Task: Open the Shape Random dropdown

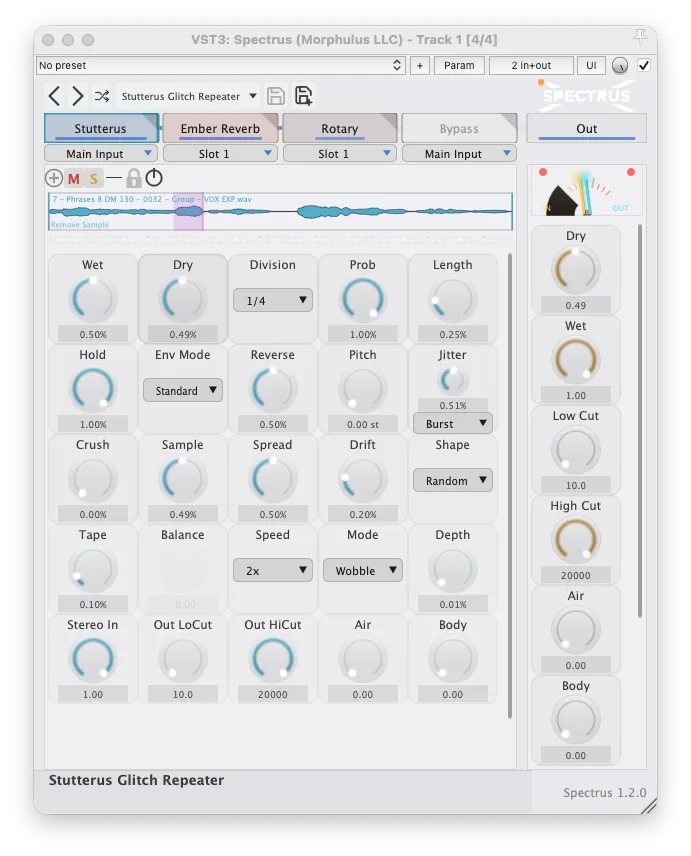Action: click(452, 480)
